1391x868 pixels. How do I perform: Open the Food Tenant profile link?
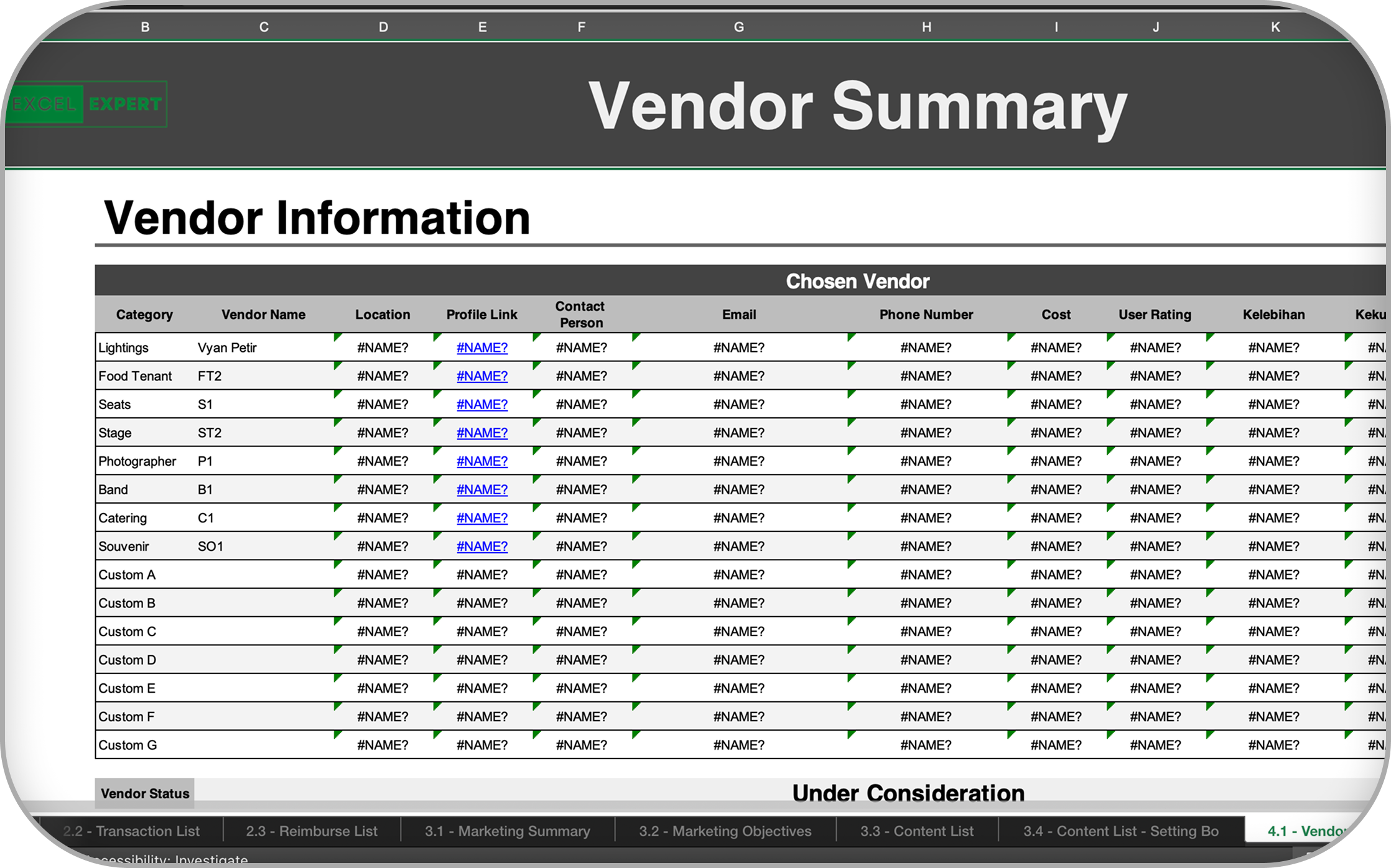click(x=482, y=376)
